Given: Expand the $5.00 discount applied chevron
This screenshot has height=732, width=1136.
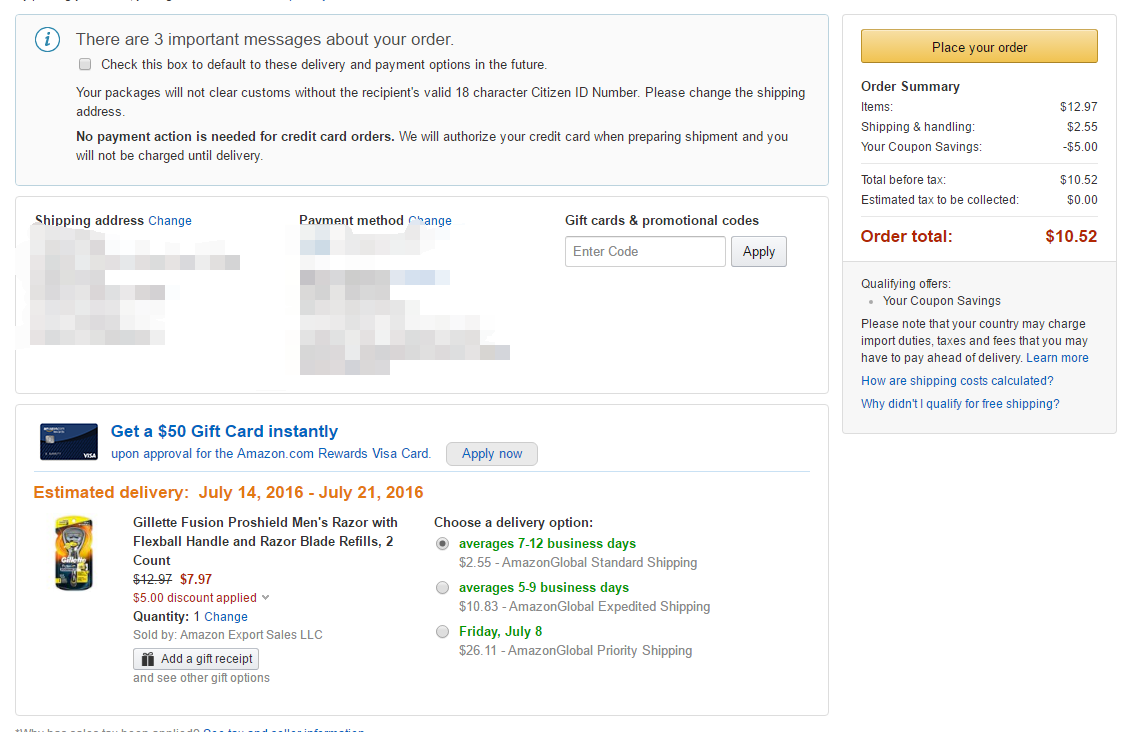Looking at the screenshot, I should click(266, 598).
